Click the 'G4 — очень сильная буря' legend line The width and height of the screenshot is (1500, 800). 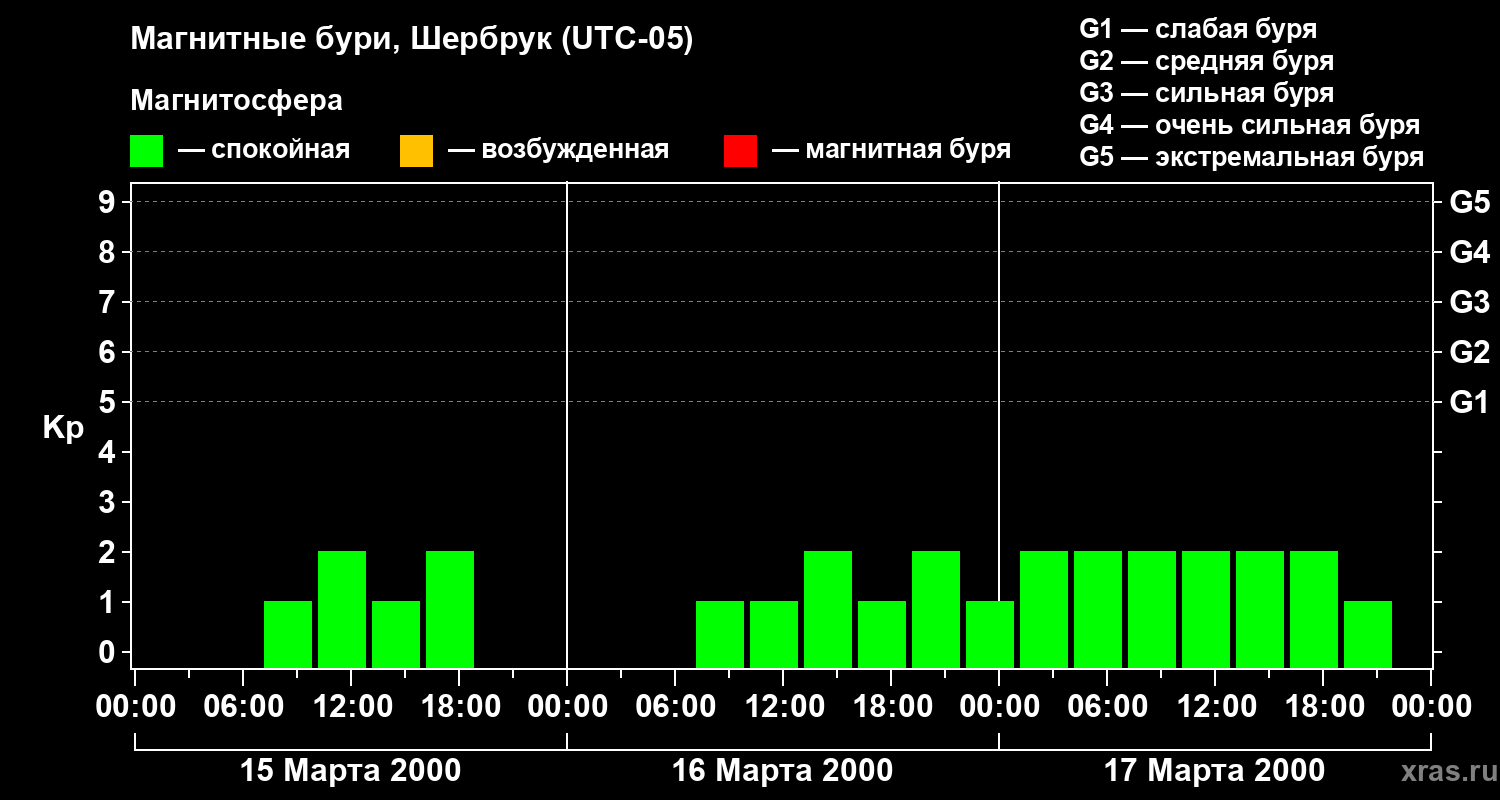[x=1249, y=124]
